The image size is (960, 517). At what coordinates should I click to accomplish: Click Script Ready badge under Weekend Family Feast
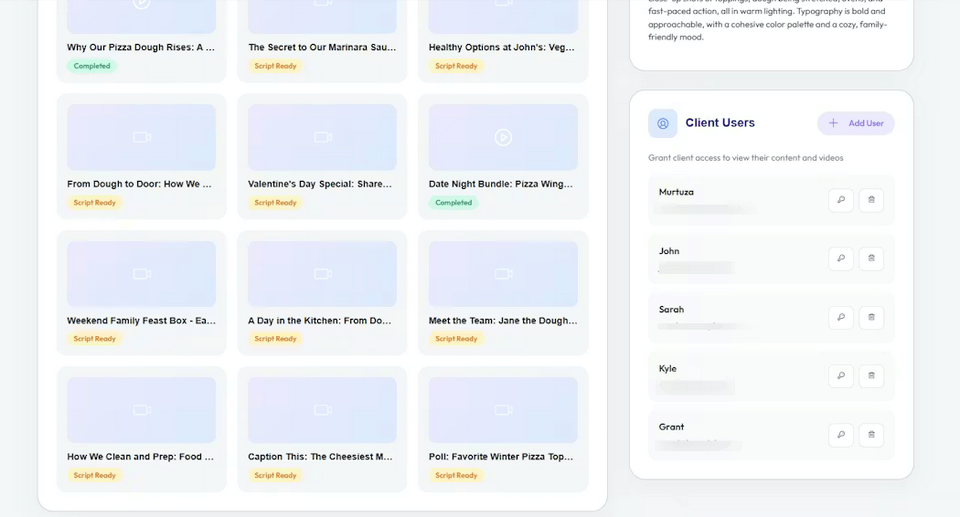coord(94,339)
